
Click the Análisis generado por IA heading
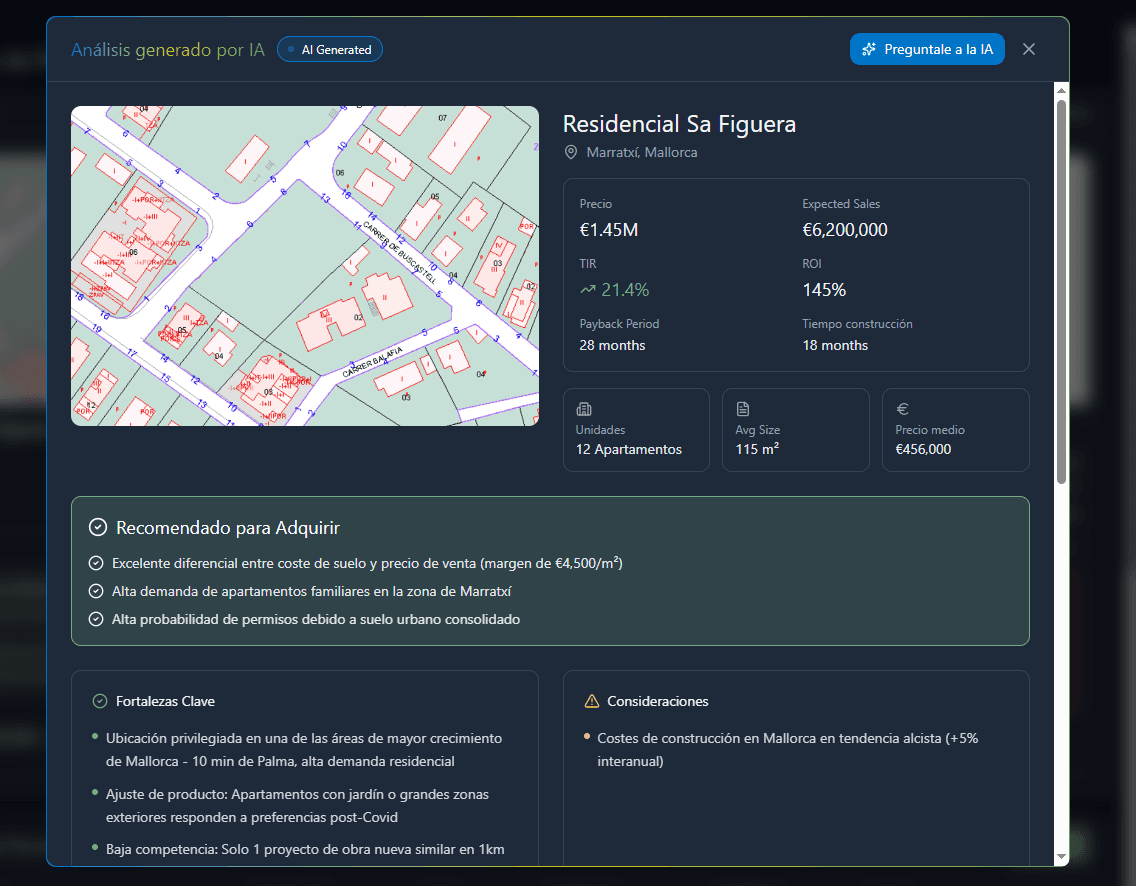click(168, 49)
